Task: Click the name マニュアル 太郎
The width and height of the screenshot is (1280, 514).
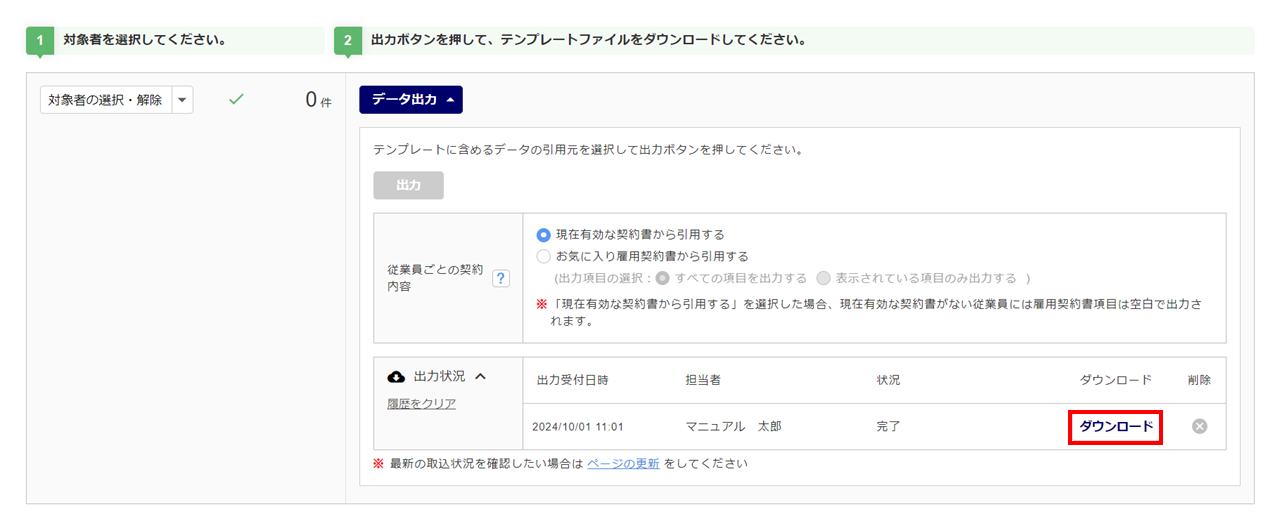Action: tap(733, 426)
